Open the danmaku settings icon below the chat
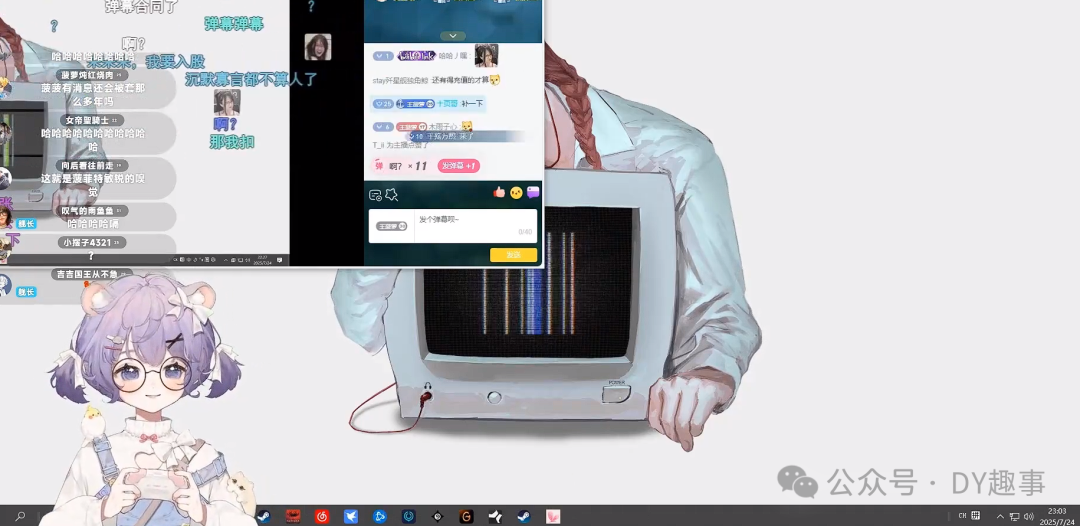 [x=375, y=195]
